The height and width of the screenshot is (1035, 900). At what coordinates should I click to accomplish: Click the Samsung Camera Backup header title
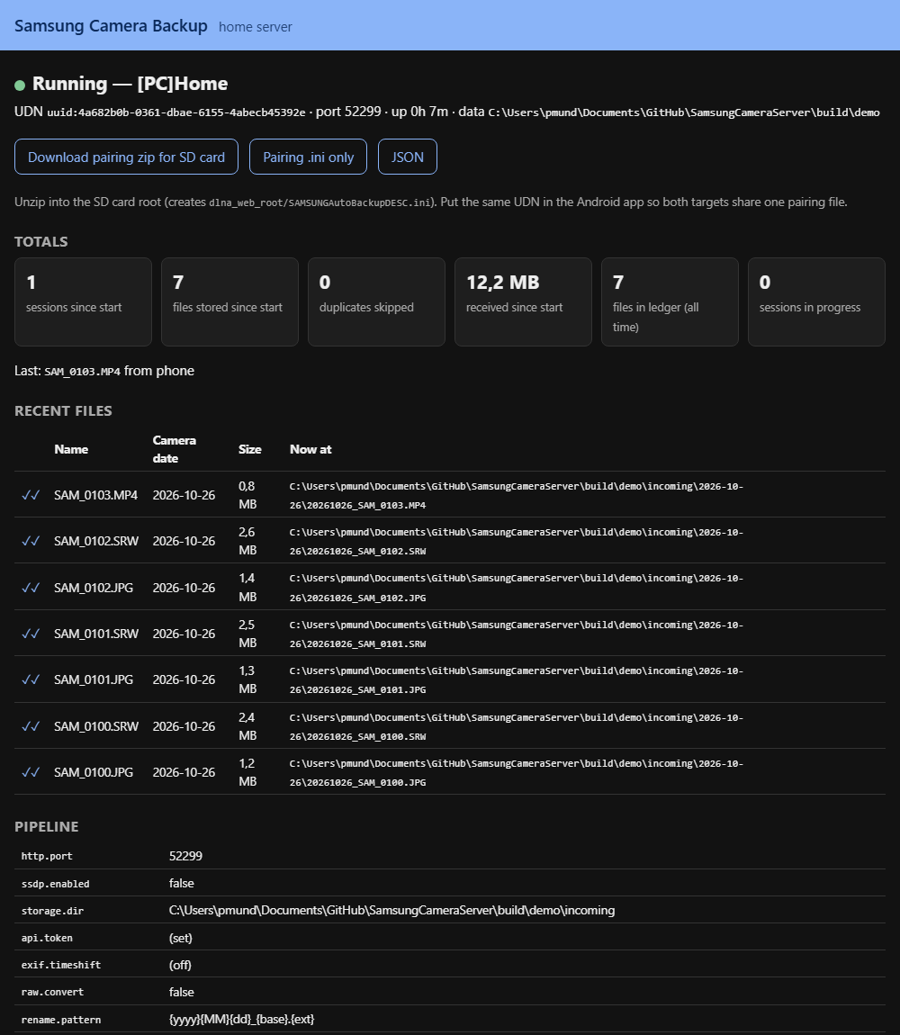[x=111, y=26]
